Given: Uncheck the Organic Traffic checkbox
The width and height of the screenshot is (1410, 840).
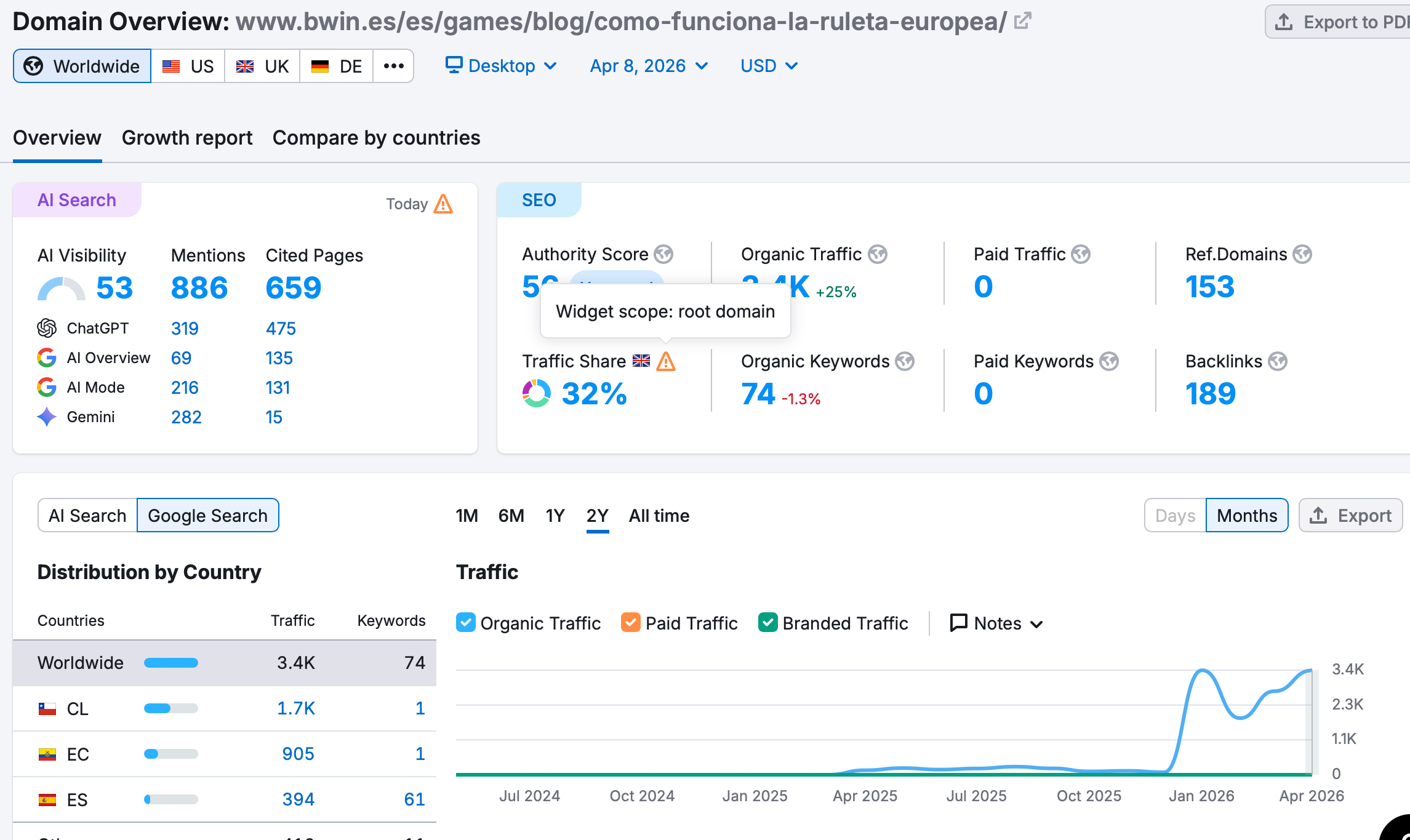Looking at the screenshot, I should coord(466,623).
